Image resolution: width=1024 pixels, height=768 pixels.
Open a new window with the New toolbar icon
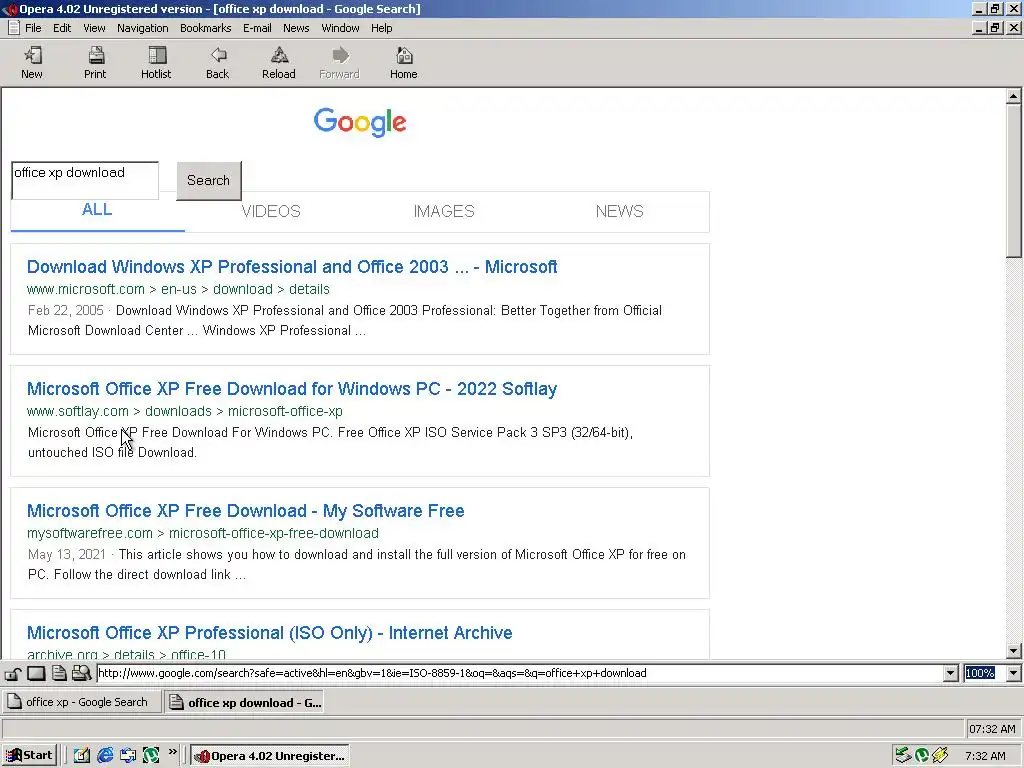point(32,63)
